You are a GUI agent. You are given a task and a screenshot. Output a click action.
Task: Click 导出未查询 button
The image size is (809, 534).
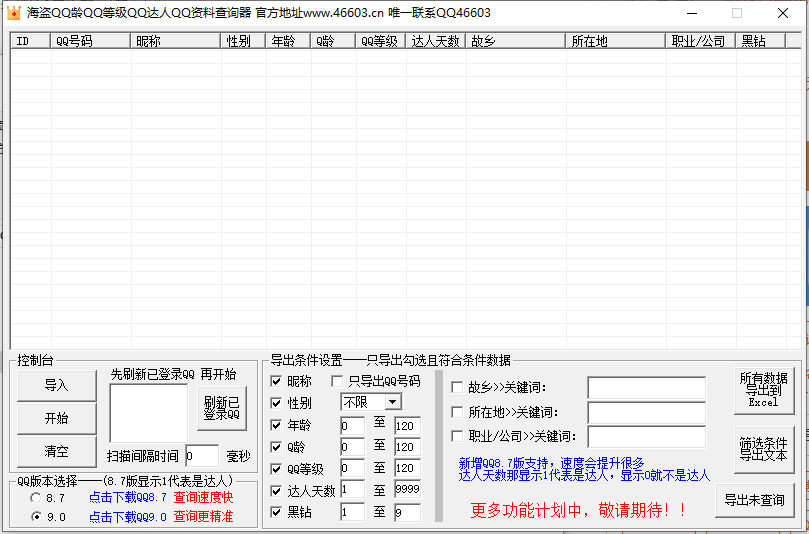[x=754, y=500]
